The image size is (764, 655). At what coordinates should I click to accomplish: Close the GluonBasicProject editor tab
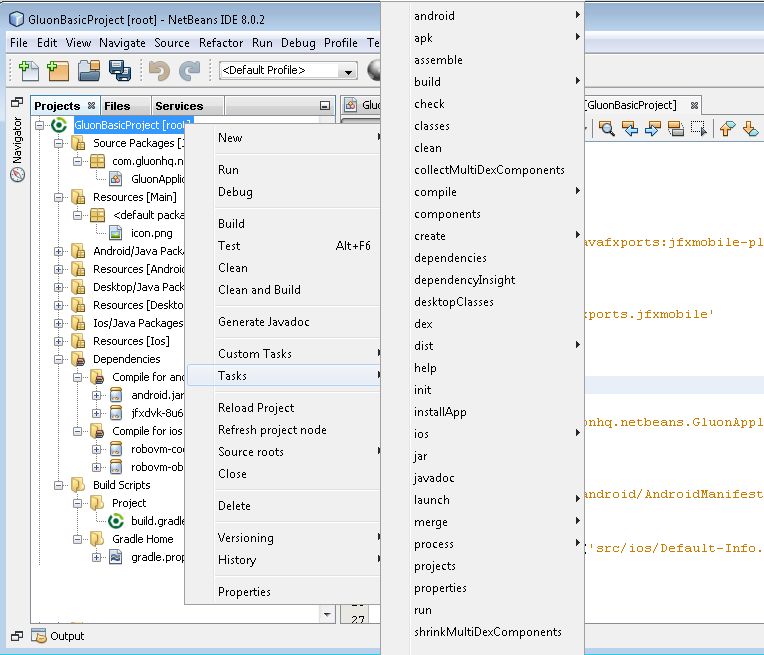[x=694, y=105]
